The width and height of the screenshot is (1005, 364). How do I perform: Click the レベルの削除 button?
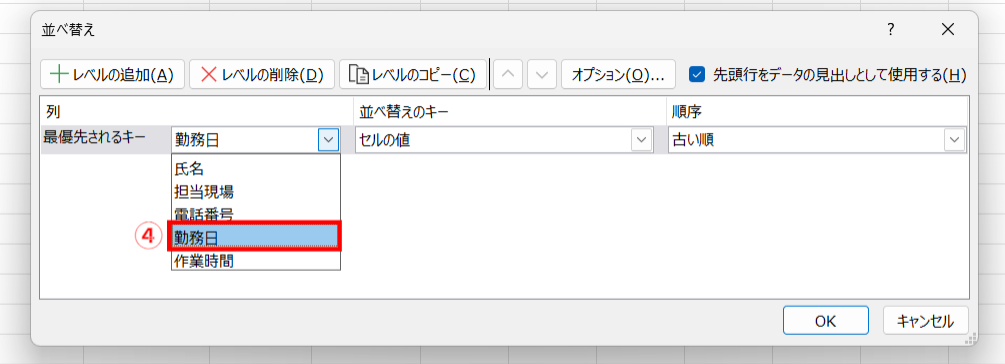[262, 74]
